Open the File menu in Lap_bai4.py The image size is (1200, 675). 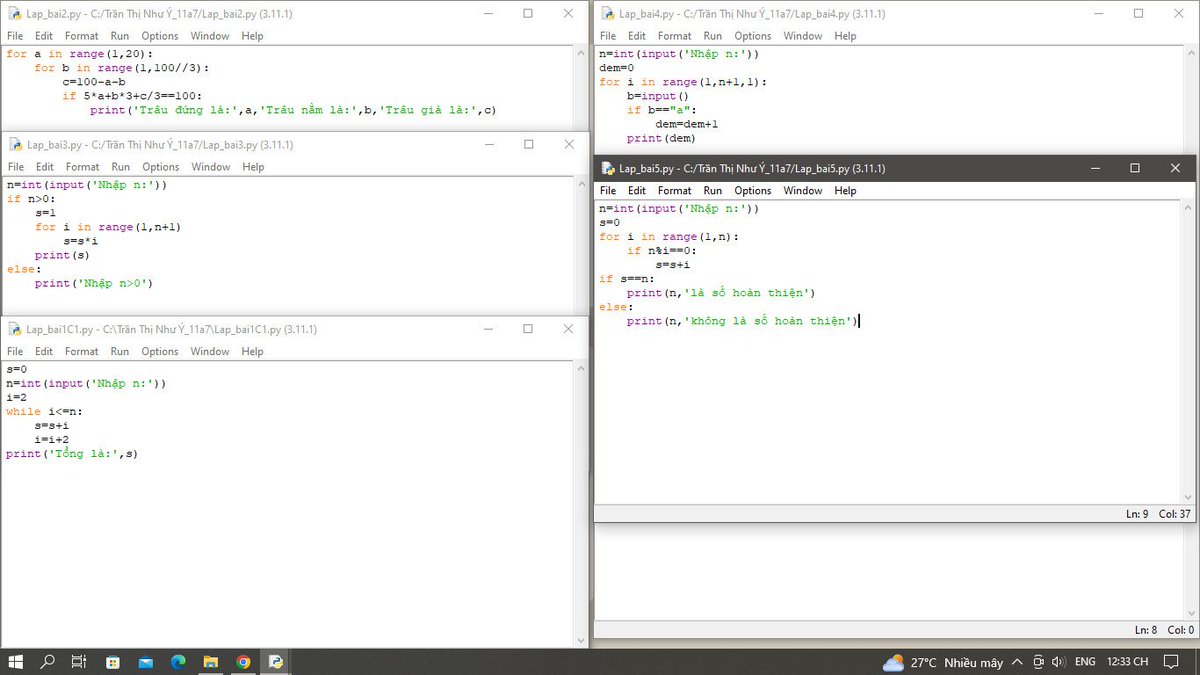click(x=608, y=36)
